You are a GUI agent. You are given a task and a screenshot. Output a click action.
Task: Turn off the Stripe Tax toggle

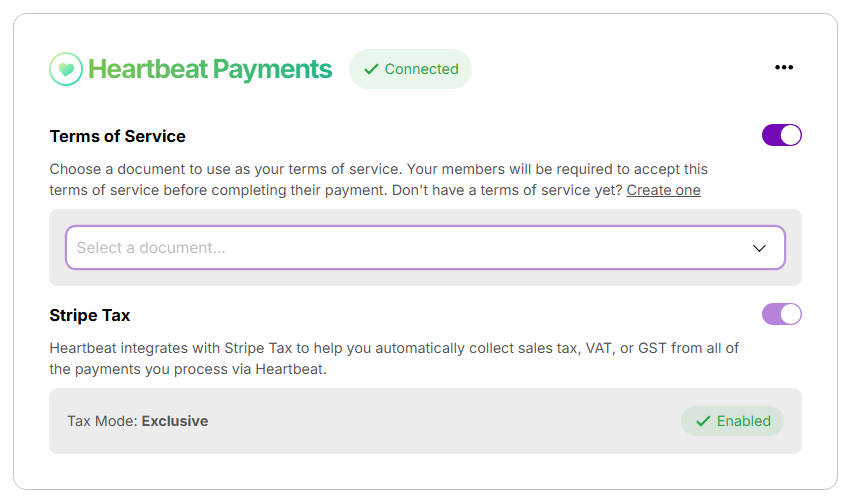[782, 314]
